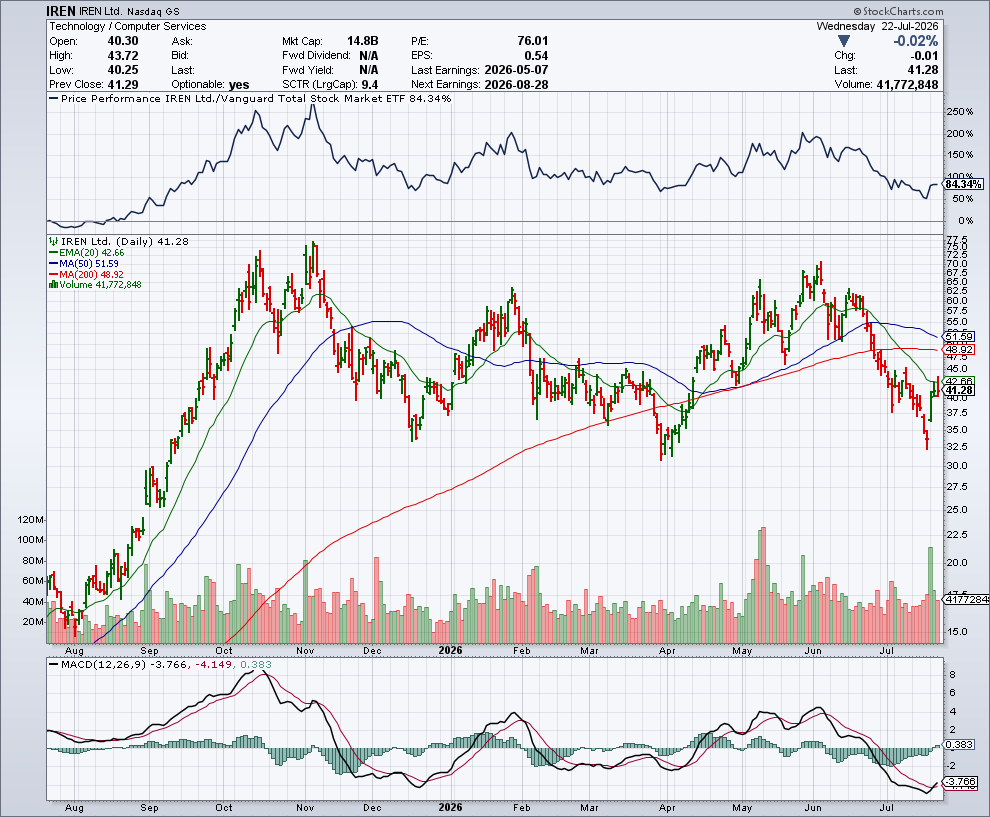
Task: Click the Next Earnings date 2026-08-28
Action: coord(516,85)
